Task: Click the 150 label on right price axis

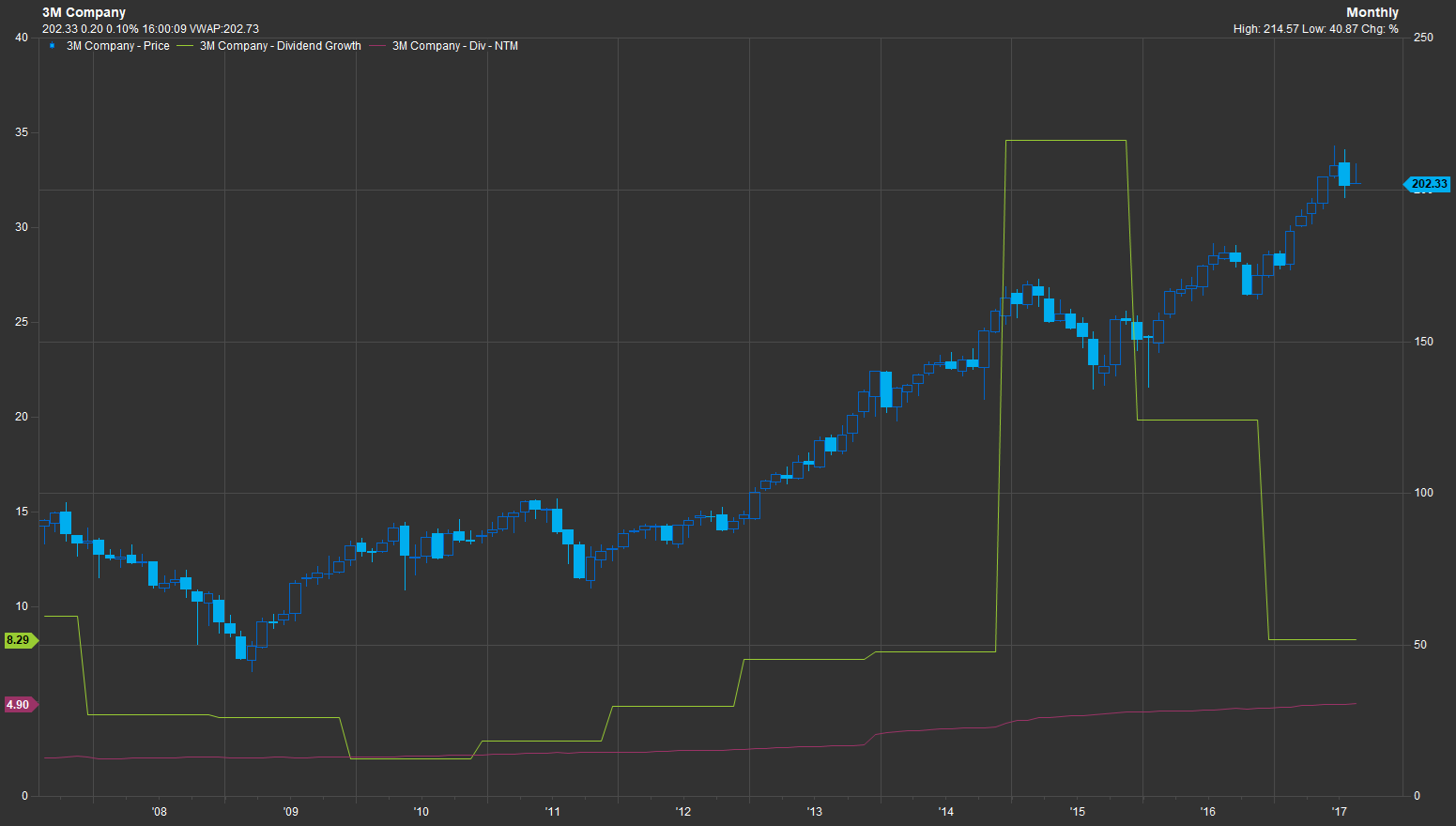Action: click(1424, 342)
